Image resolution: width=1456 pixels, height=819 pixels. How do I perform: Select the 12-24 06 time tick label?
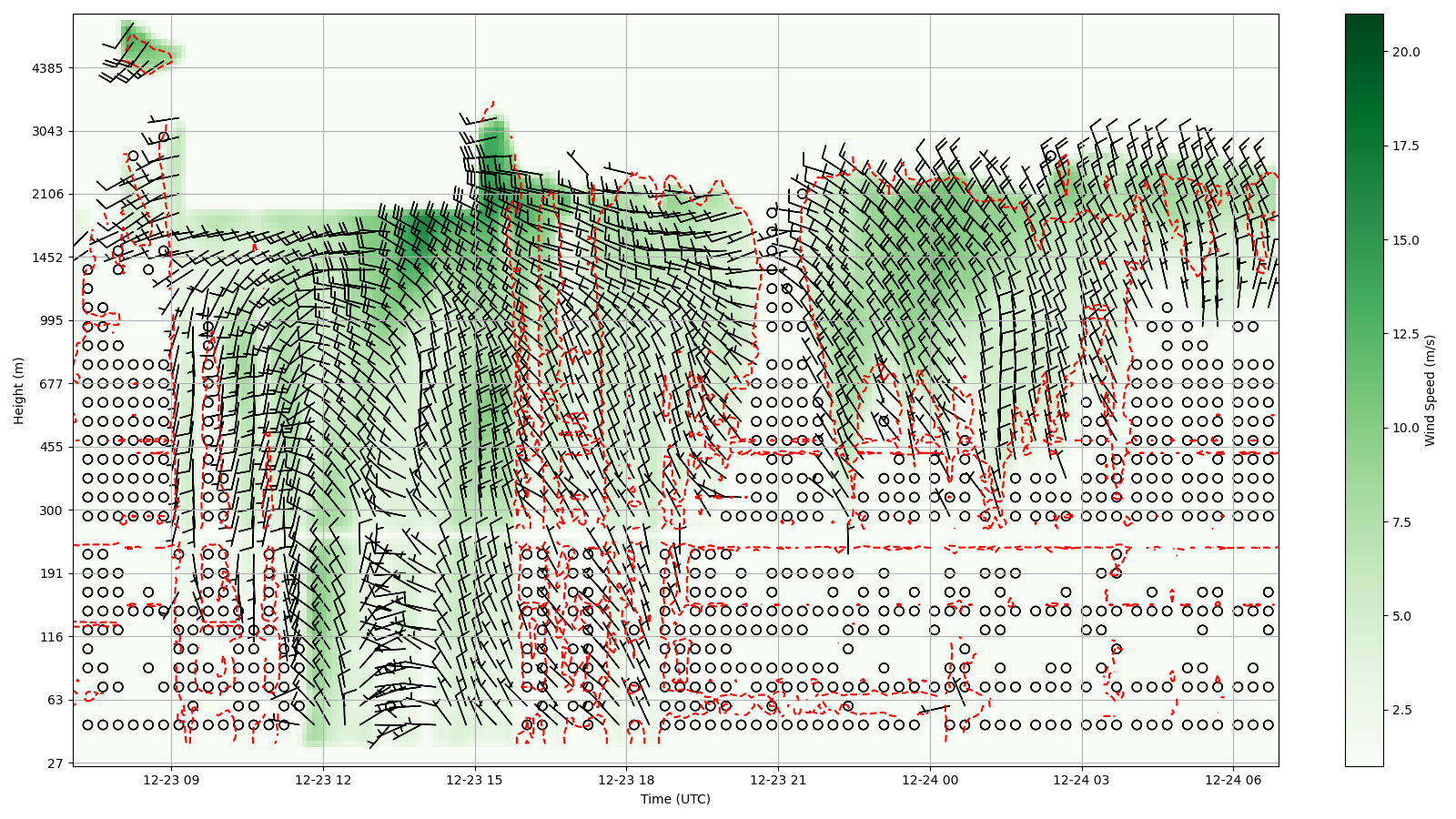[1233, 780]
